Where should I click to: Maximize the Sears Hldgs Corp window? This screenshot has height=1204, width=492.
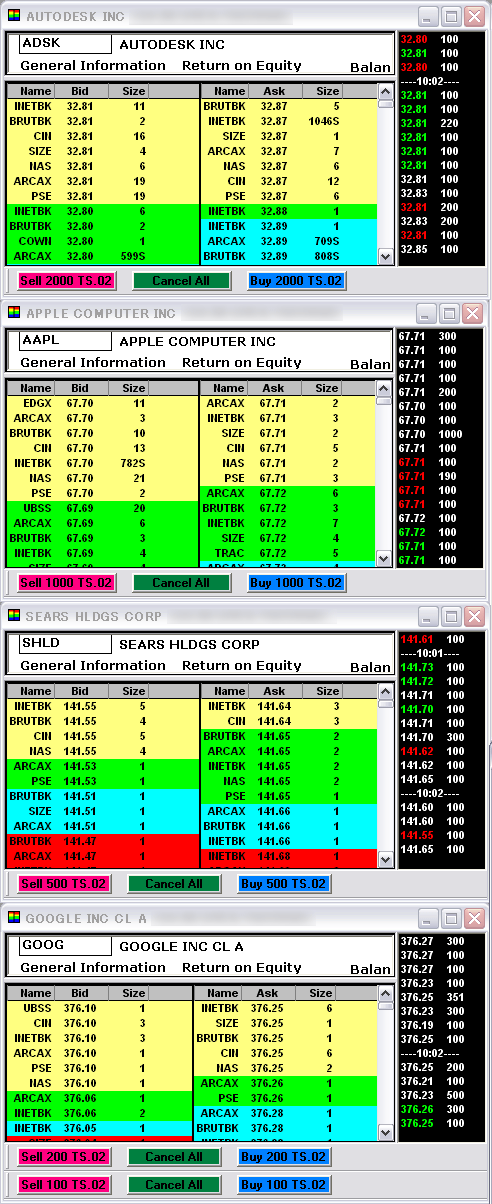(x=451, y=615)
